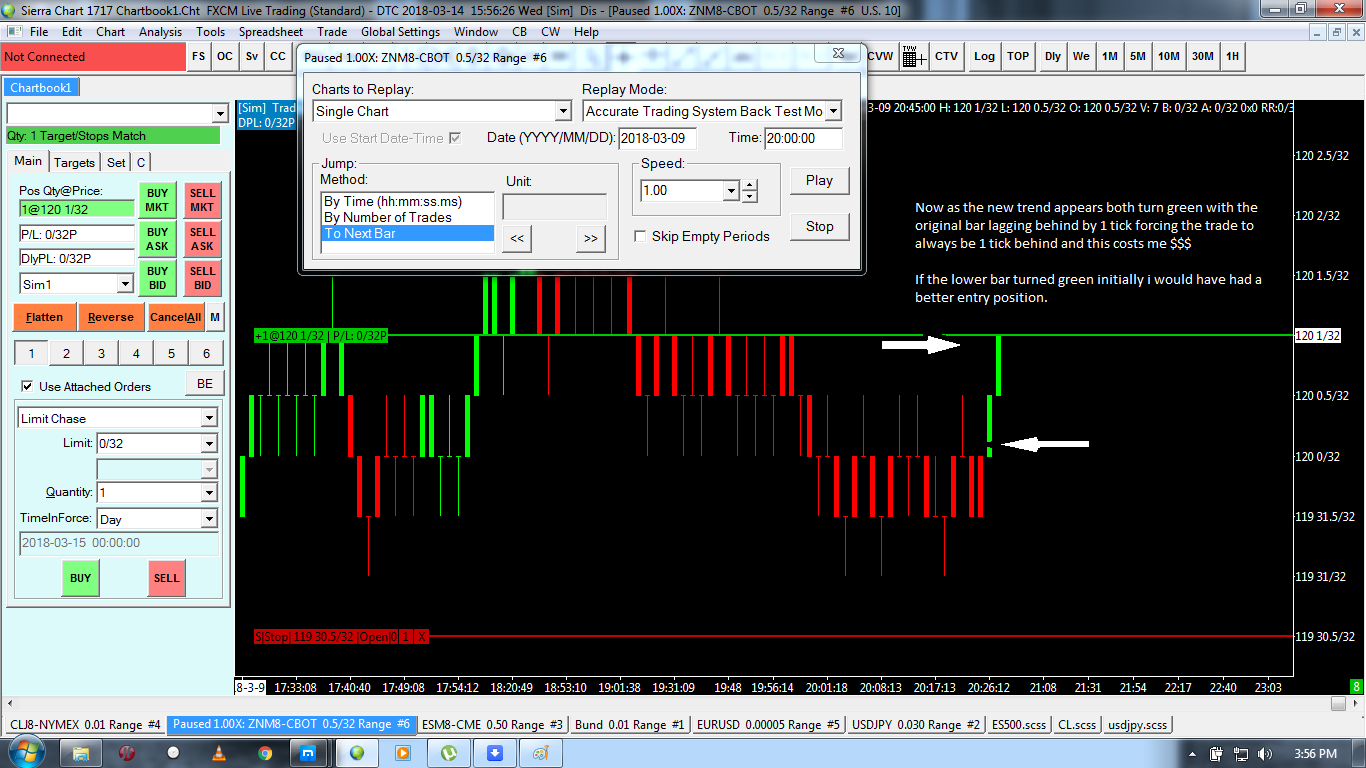Open the Limit Chase order type dropdown
Image resolution: width=1366 pixels, height=768 pixels.
(x=209, y=418)
